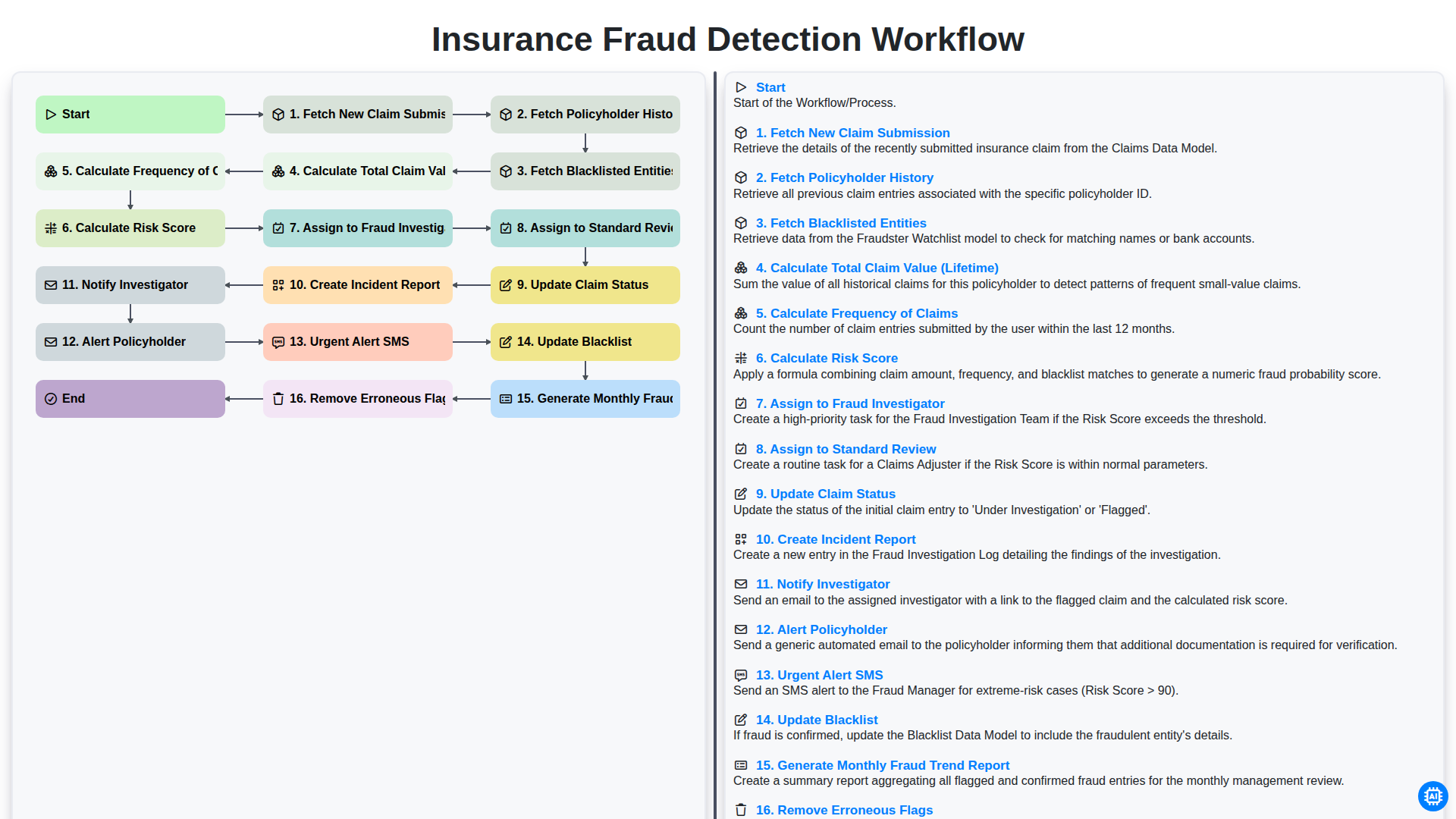Click description about Fraudster Watchlist model

click(x=993, y=239)
